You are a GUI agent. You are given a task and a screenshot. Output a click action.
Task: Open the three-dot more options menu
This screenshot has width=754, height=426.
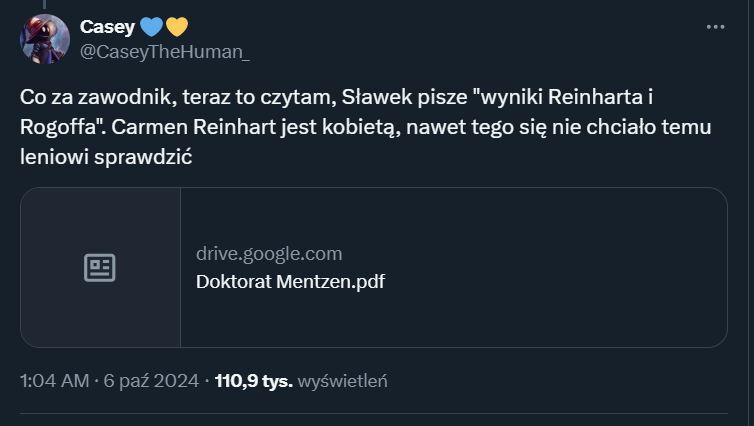pyautogui.click(x=715, y=27)
